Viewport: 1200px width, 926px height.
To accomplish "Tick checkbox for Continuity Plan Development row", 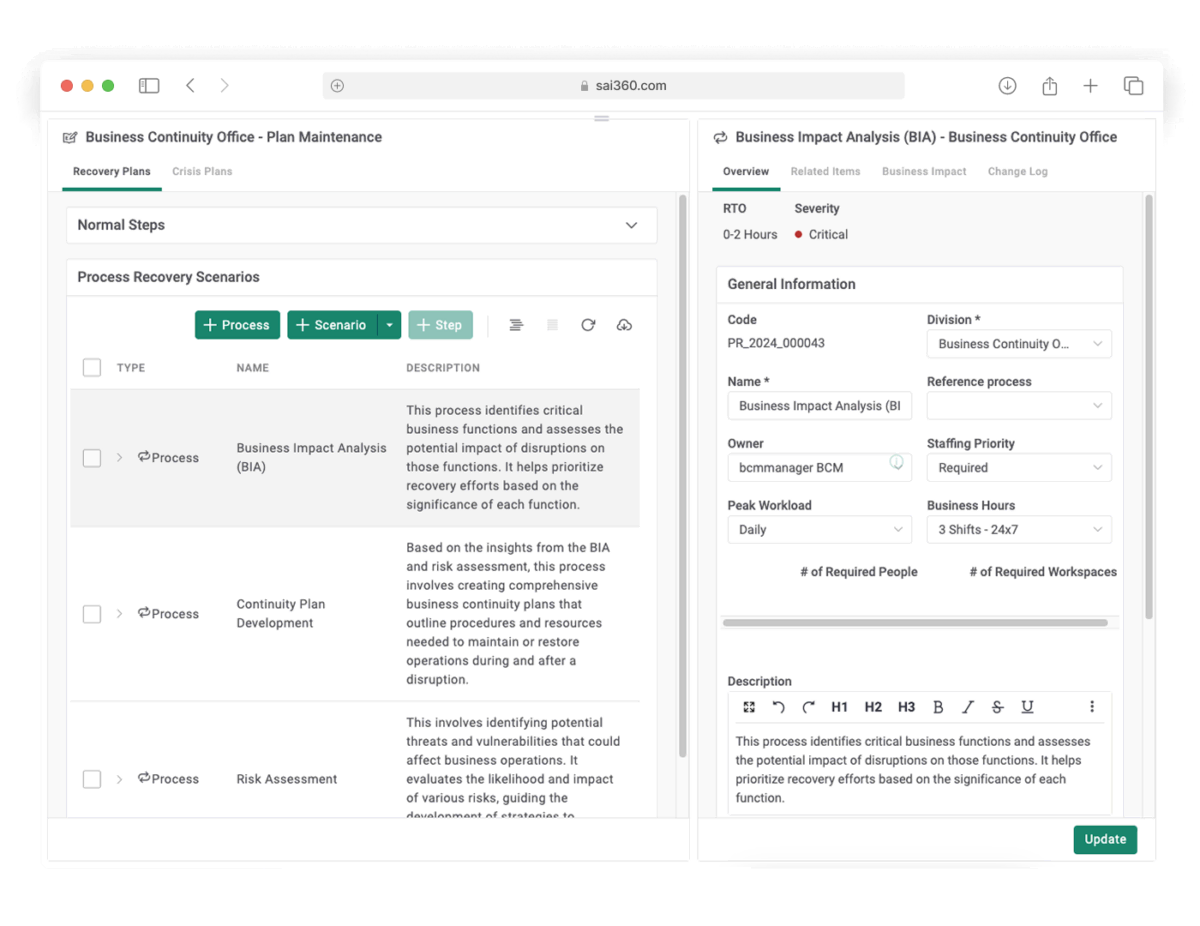I will (x=92, y=614).
